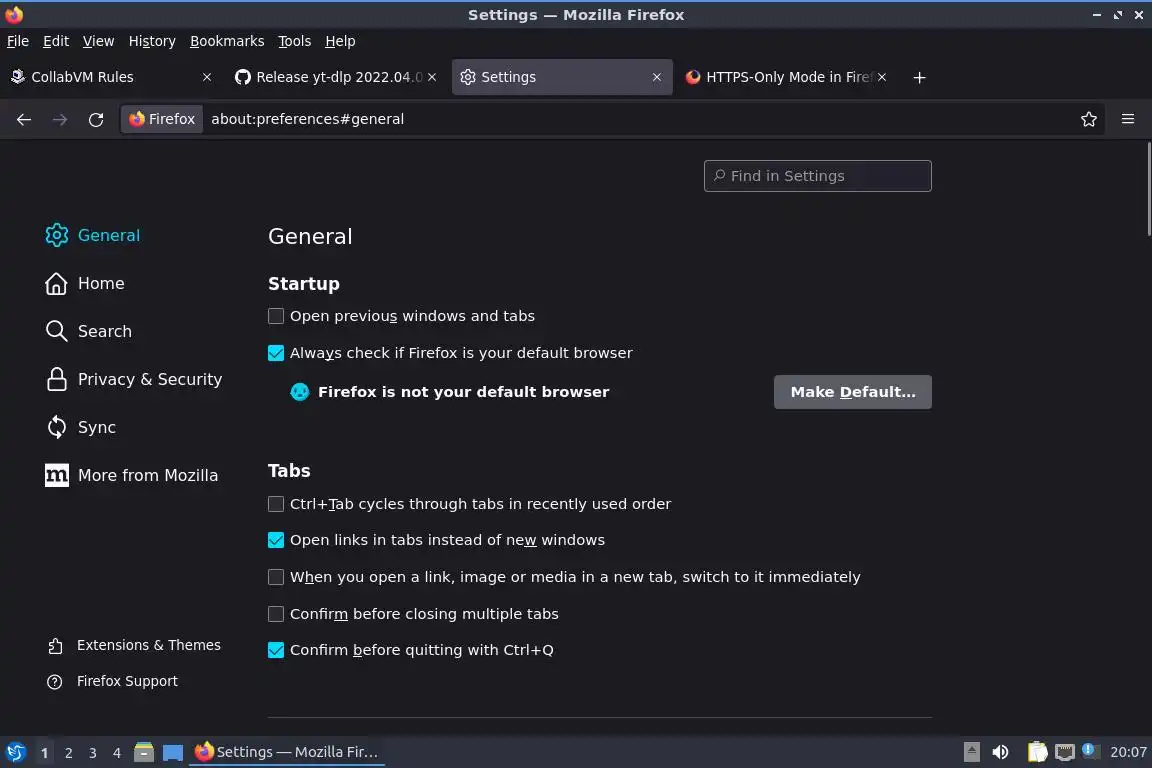
Task: Click the 20:07 clock in taskbar
Action: (1128, 752)
